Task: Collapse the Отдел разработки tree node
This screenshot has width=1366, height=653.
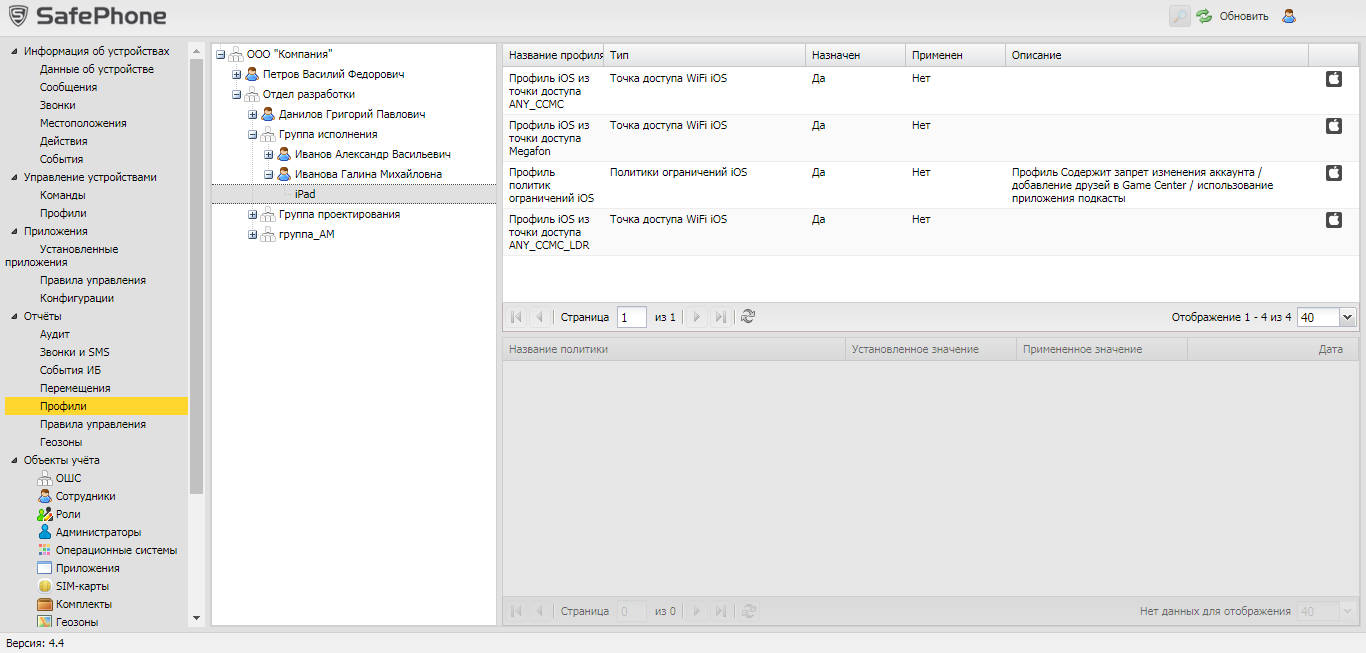Action: 237,95
